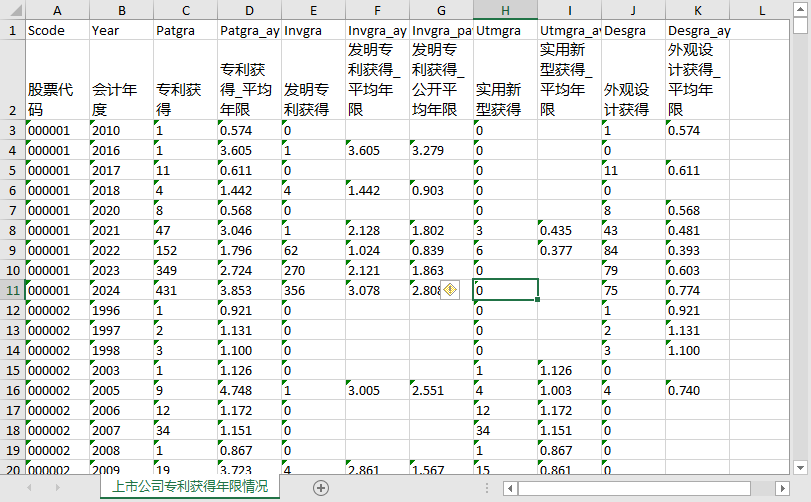The width and height of the screenshot is (811, 502).
Task: Click cell with value 3.078
Action: tap(378, 290)
